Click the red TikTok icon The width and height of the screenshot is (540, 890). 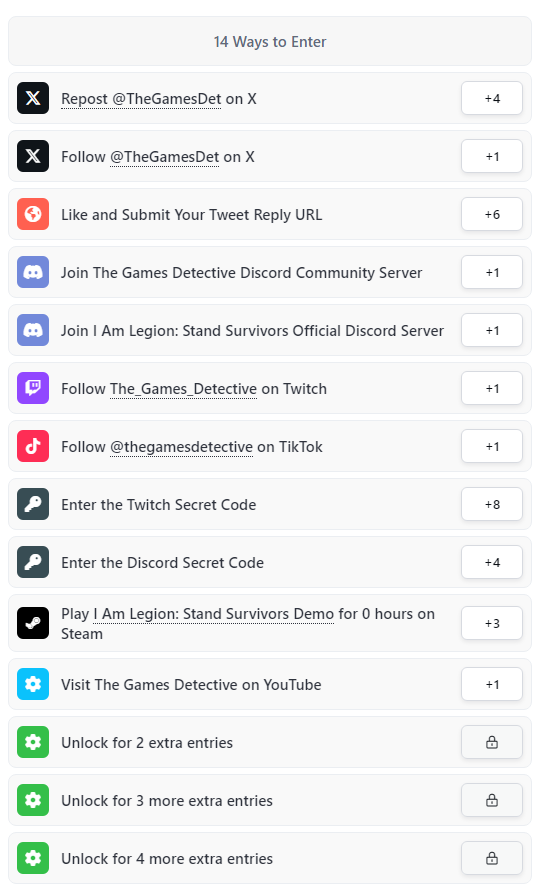coord(33,446)
